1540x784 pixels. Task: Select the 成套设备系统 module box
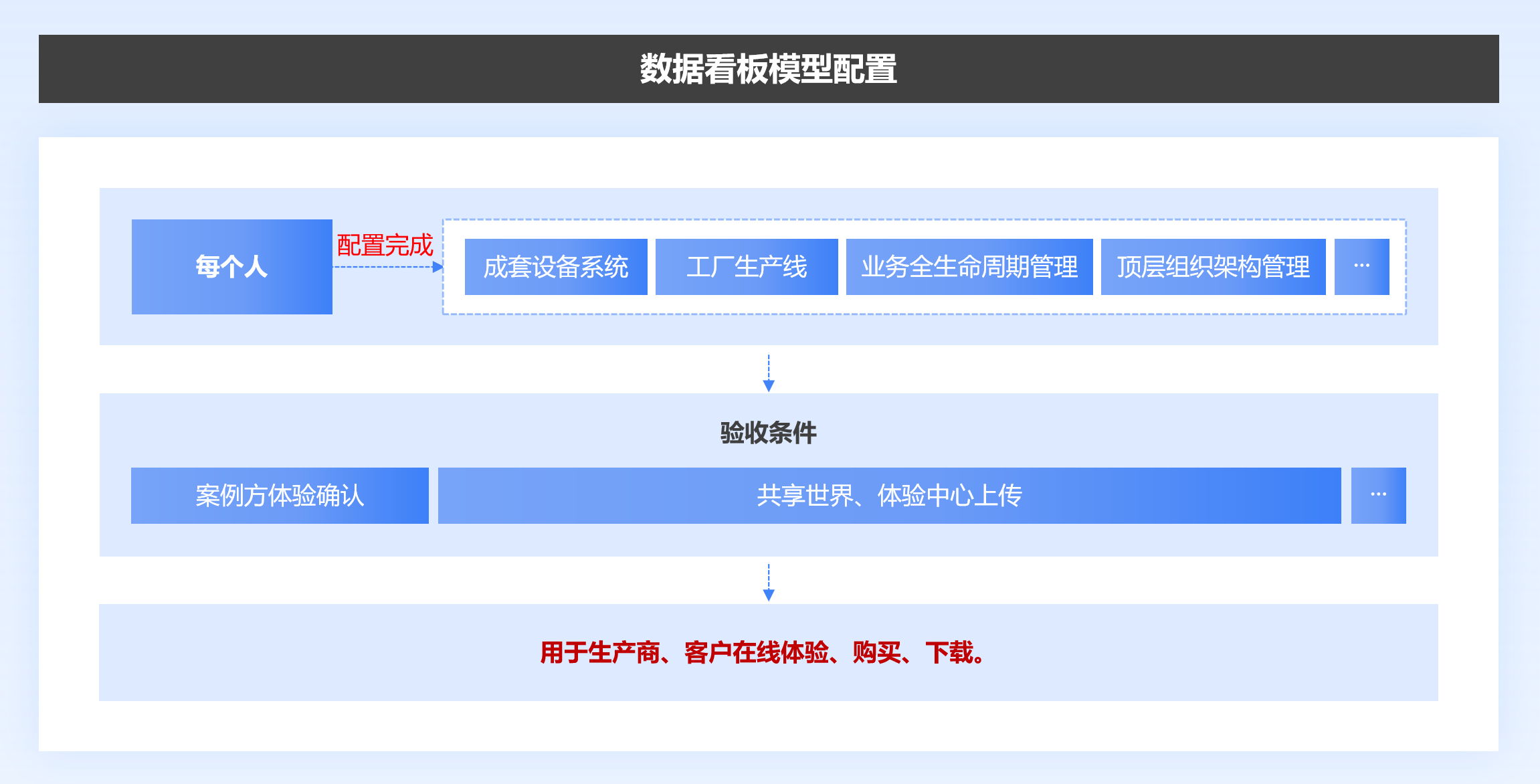point(555,267)
